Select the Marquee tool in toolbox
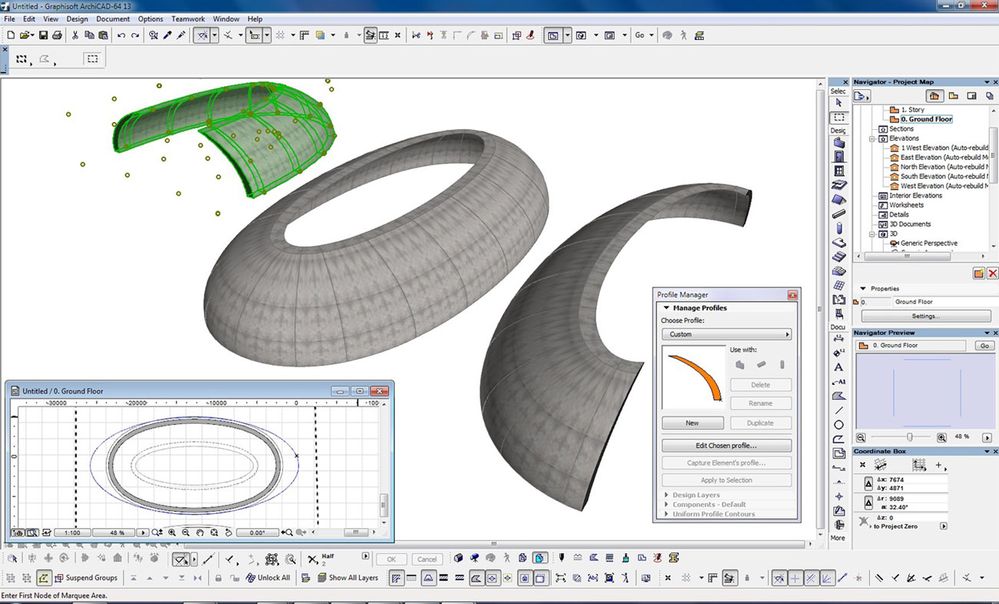The height and width of the screenshot is (604, 999). 839,117
